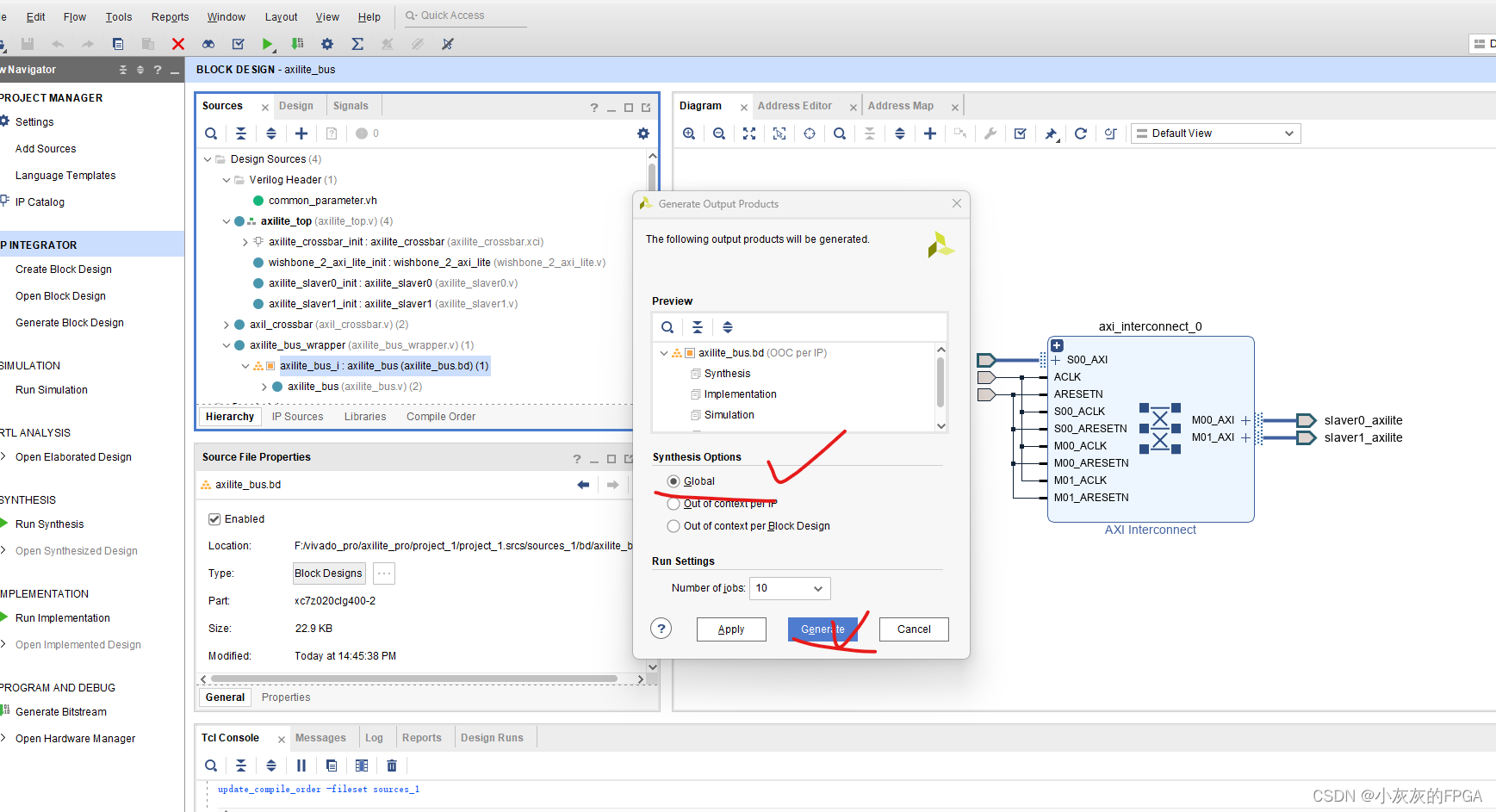Select Out of context per IP option
The width and height of the screenshot is (1496, 812).
point(674,504)
